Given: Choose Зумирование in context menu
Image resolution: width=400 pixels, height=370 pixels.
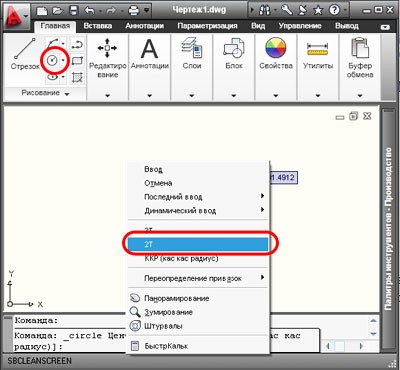Looking at the screenshot, I should click(198, 312).
